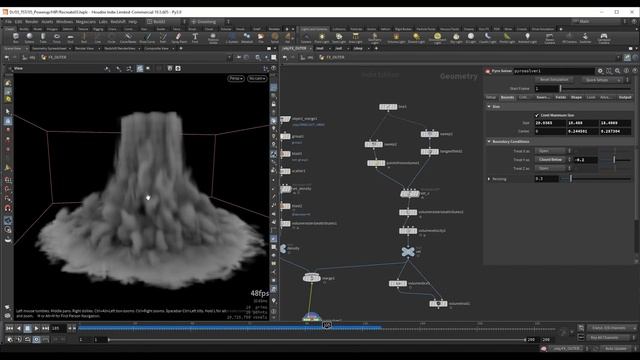640x360 pixels.
Task: Switch to the Output tab
Action: (625, 98)
